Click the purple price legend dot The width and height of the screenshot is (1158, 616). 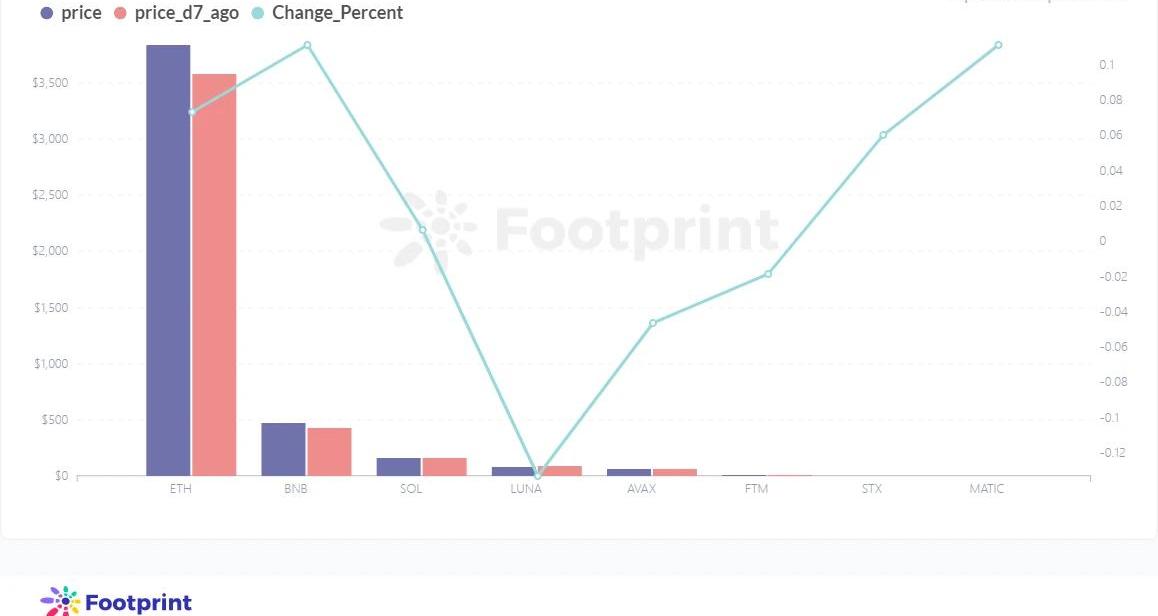coord(47,13)
